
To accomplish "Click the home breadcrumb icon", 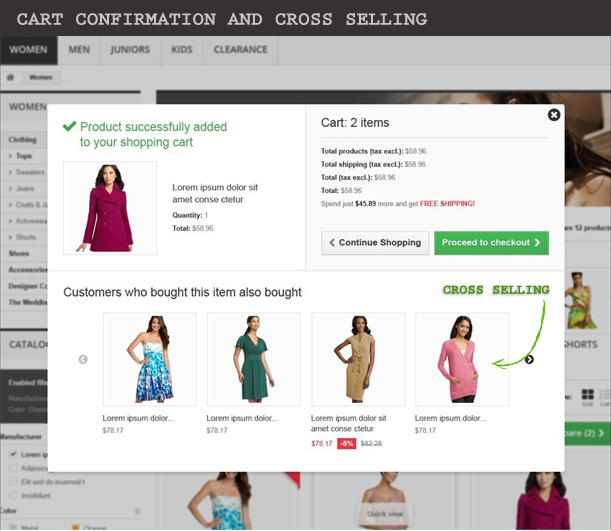I will point(11,77).
